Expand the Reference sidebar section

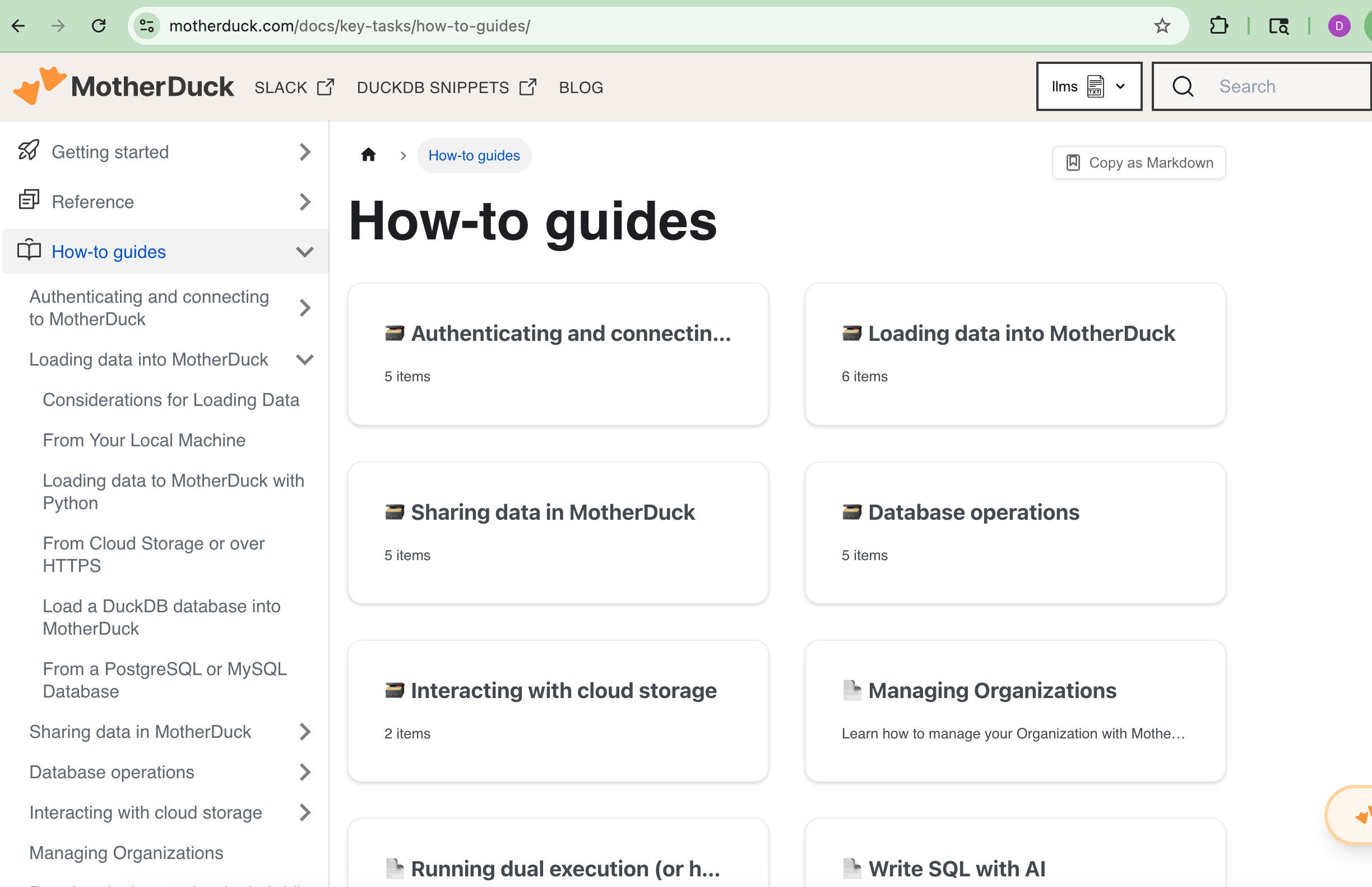pyautogui.click(x=304, y=202)
